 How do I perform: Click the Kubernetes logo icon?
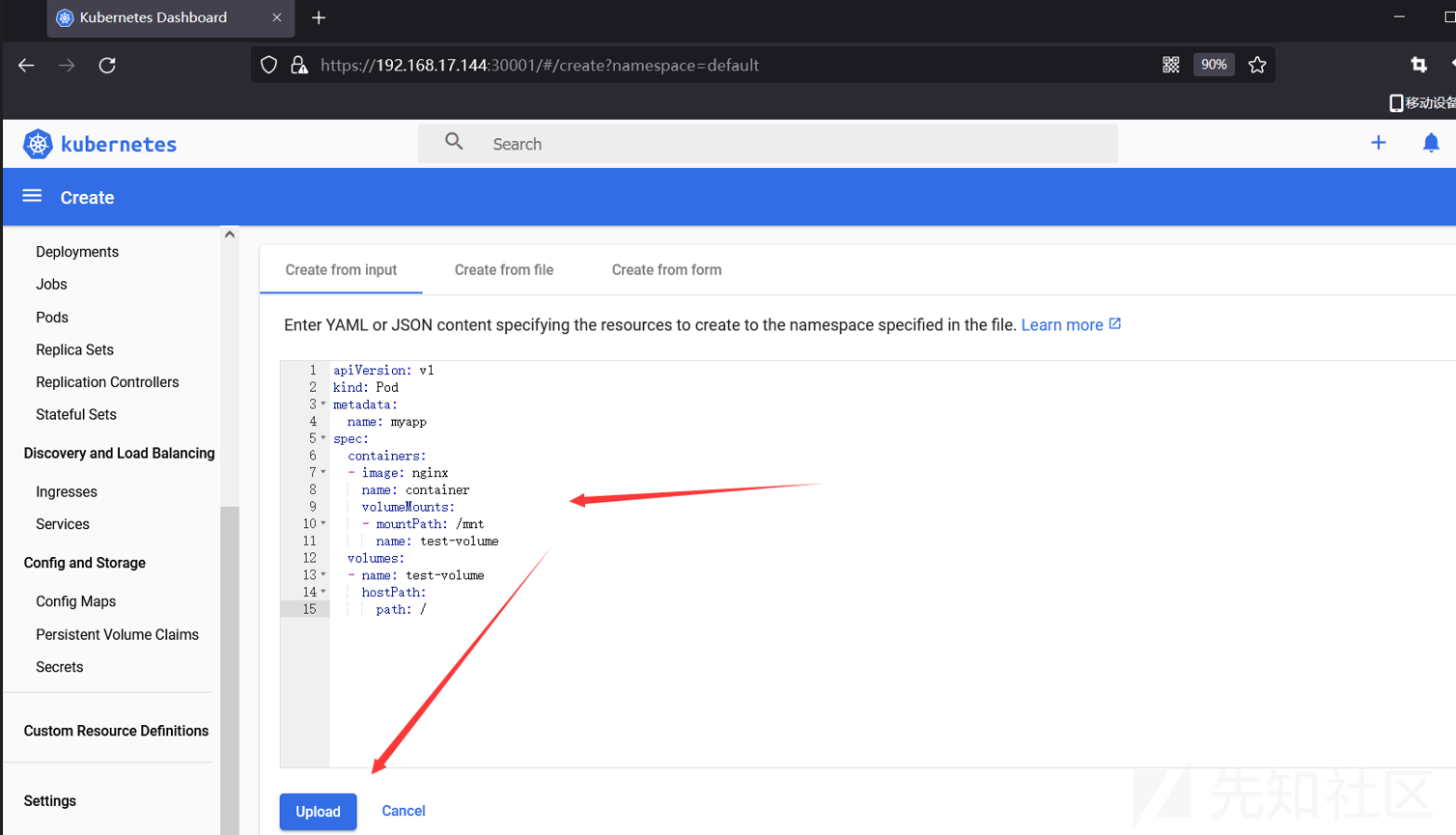click(38, 144)
